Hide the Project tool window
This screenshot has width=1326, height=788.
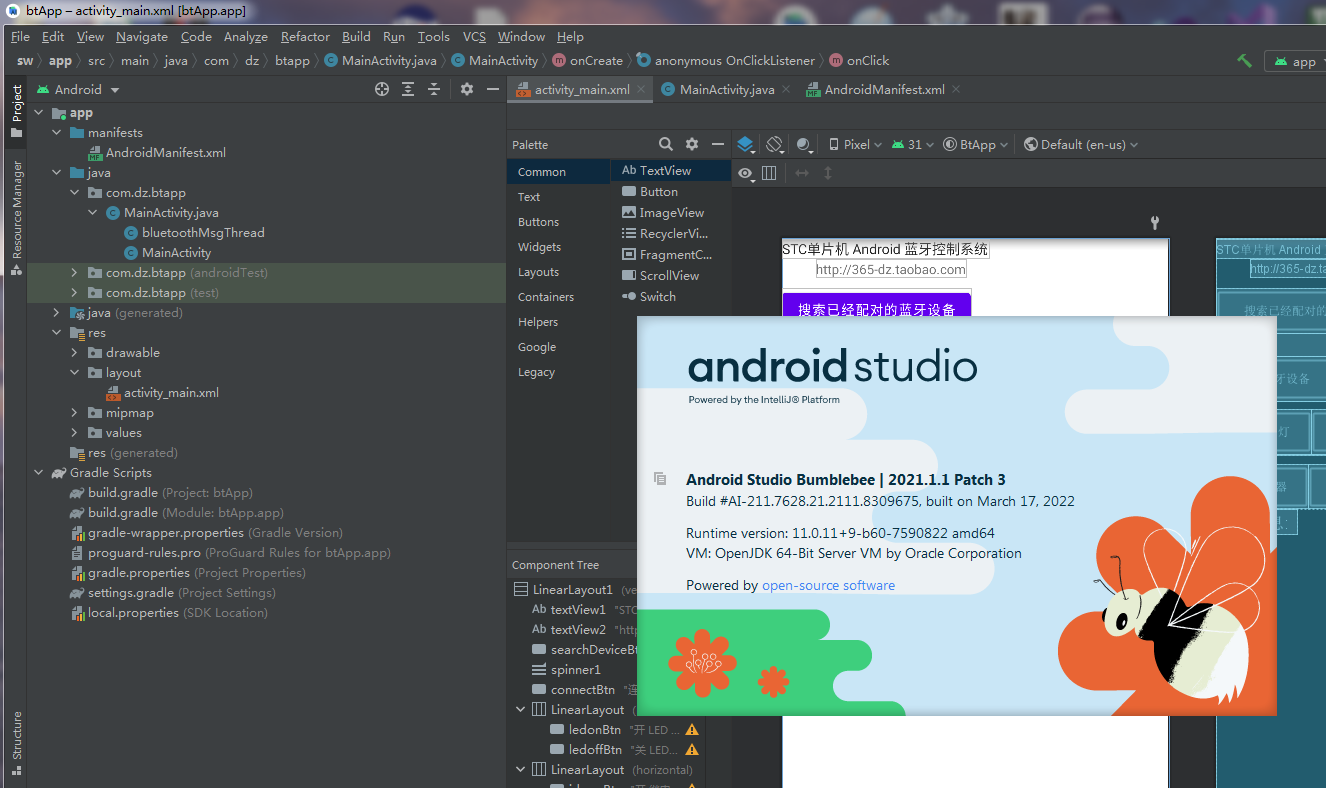(492, 89)
